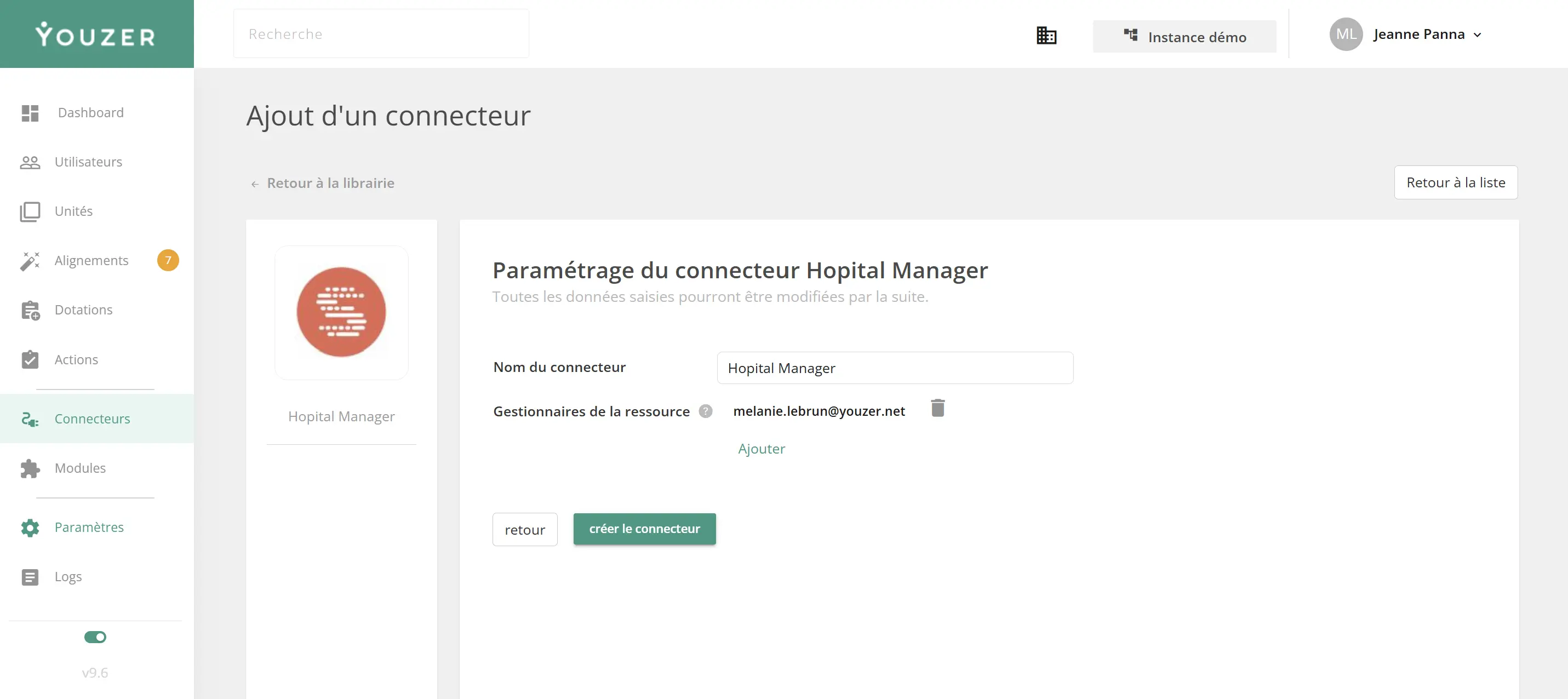Click the Instance démo hierarchy icon
Image resolution: width=1568 pixels, height=699 pixels.
coord(1130,35)
